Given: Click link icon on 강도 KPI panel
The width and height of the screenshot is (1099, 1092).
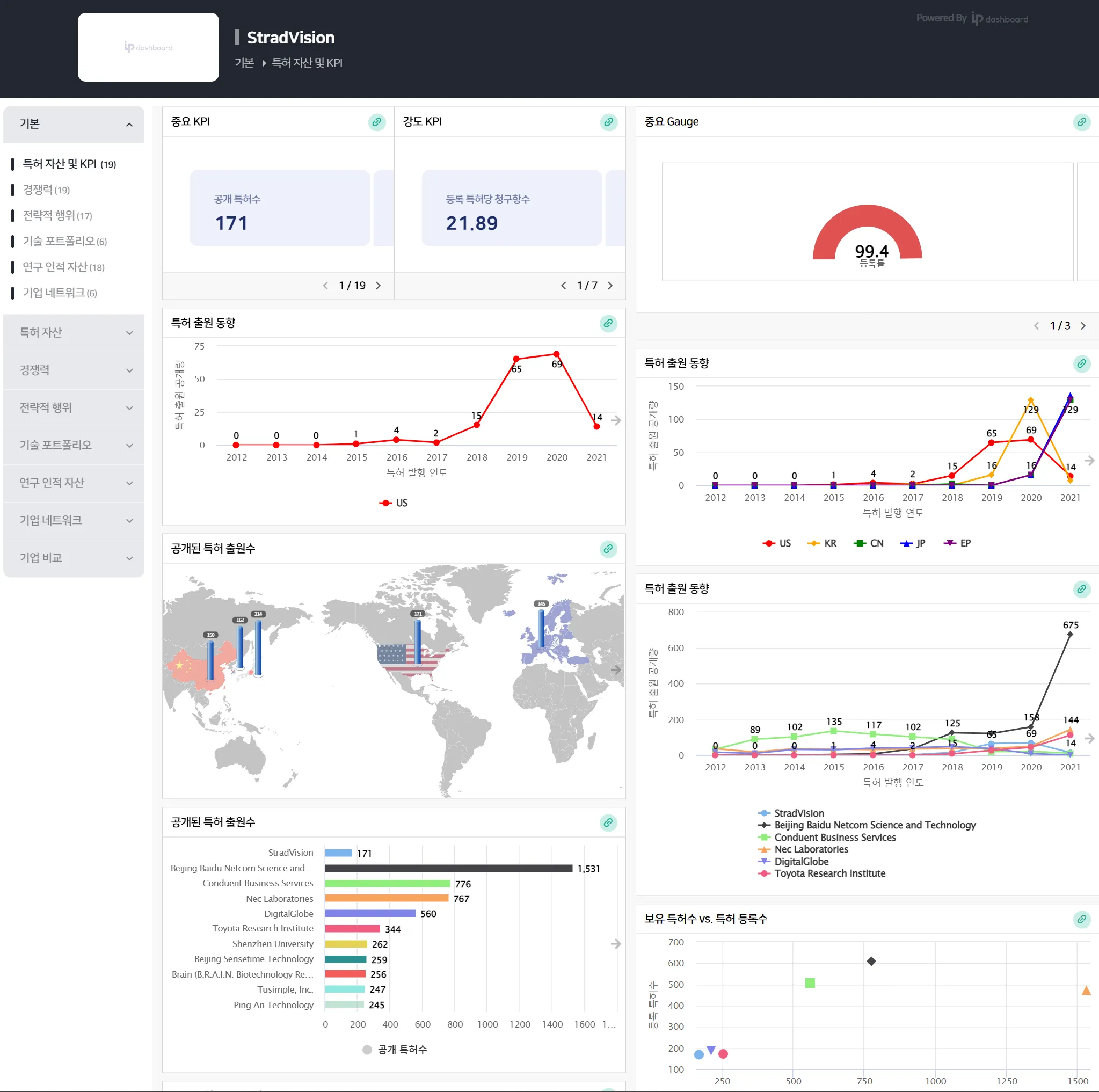Looking at the screenshot, I should pos(608,122).
